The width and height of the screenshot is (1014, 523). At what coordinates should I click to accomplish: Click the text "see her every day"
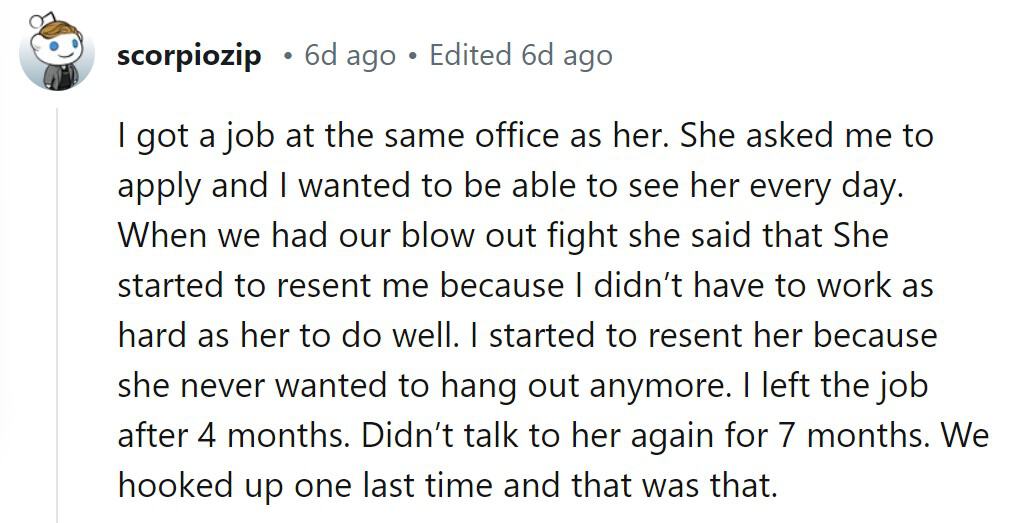[x=780, y=186]
